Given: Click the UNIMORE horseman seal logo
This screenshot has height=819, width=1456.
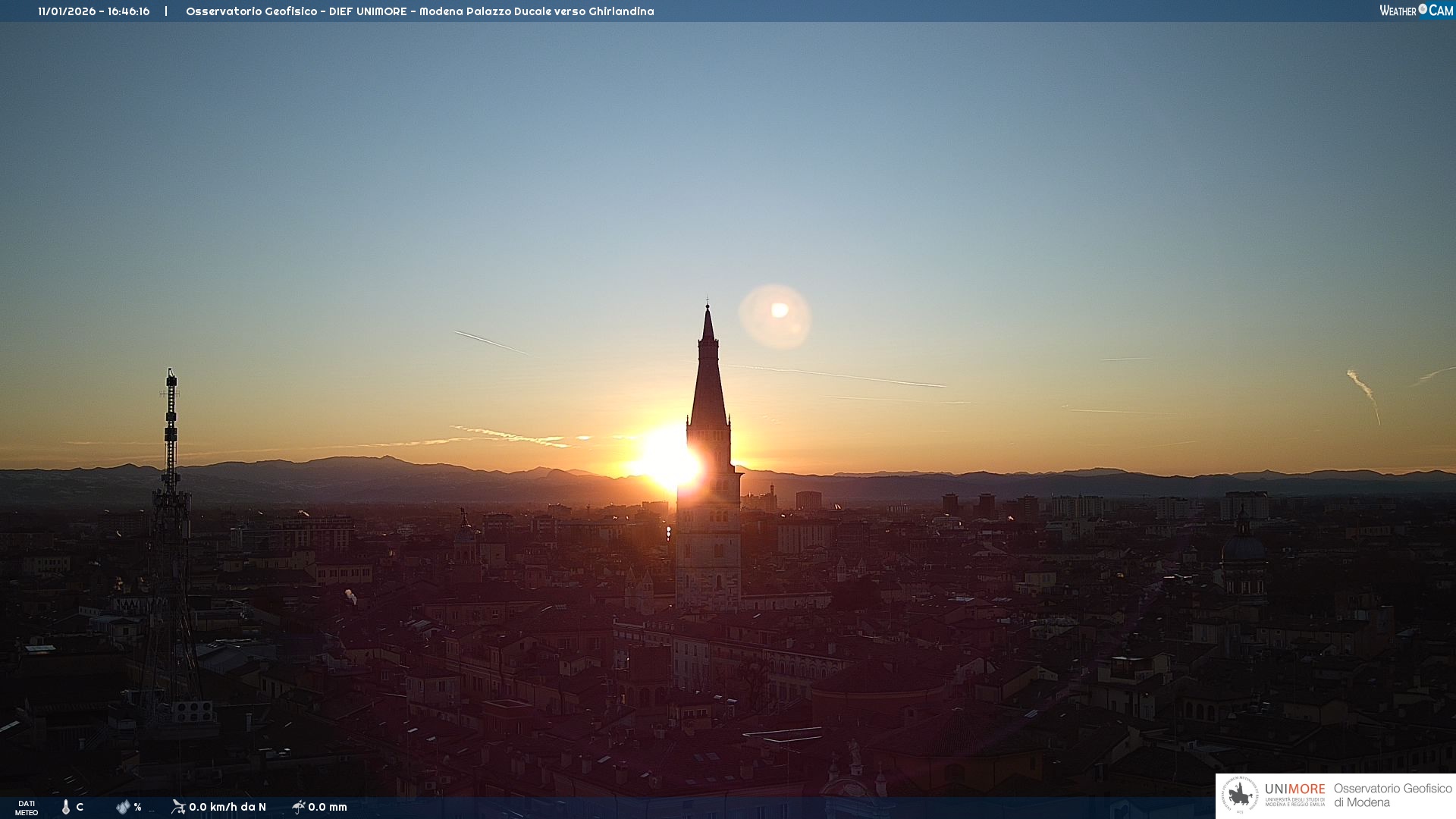Looking at the screenshot, I should coord(1240,795).
